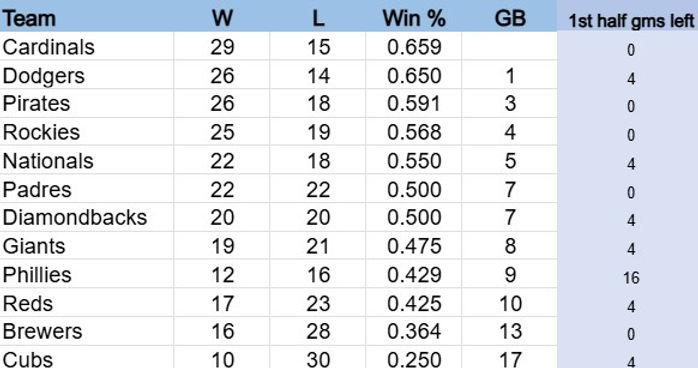
Task: Click the W column header
Action: coord(222,19)
